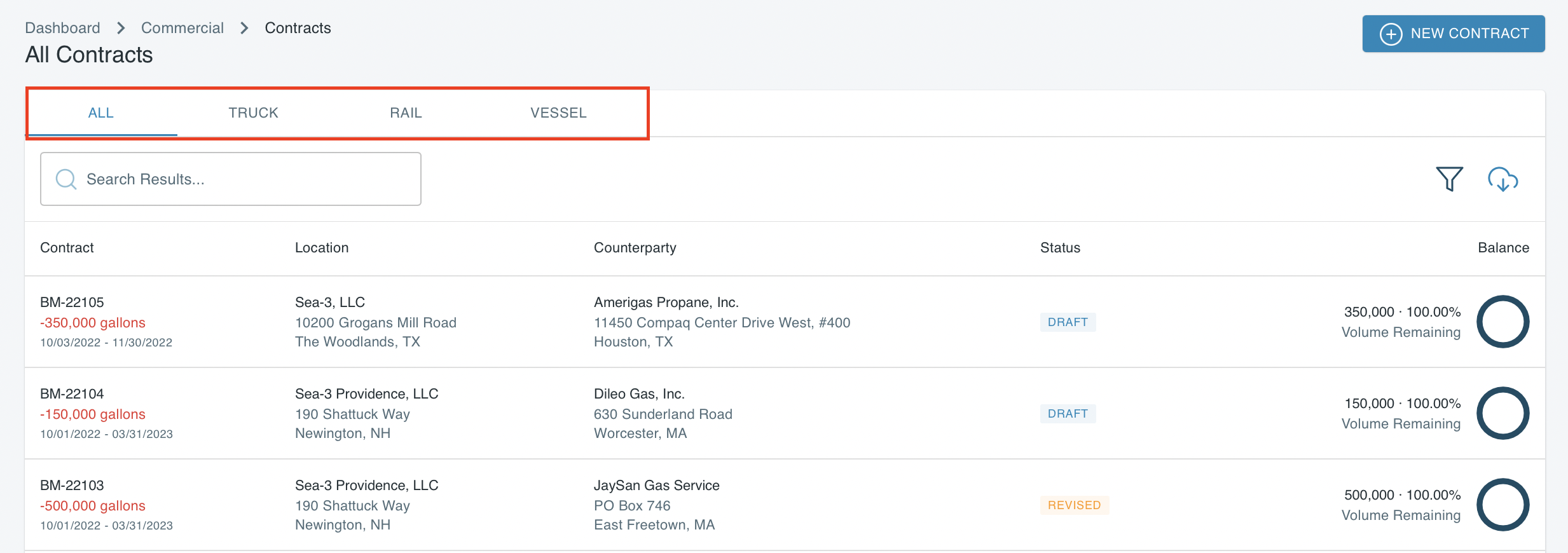Switch to the TRUCK tab
The width and height of the screenshot is (1568, 553).
[253, 113]
